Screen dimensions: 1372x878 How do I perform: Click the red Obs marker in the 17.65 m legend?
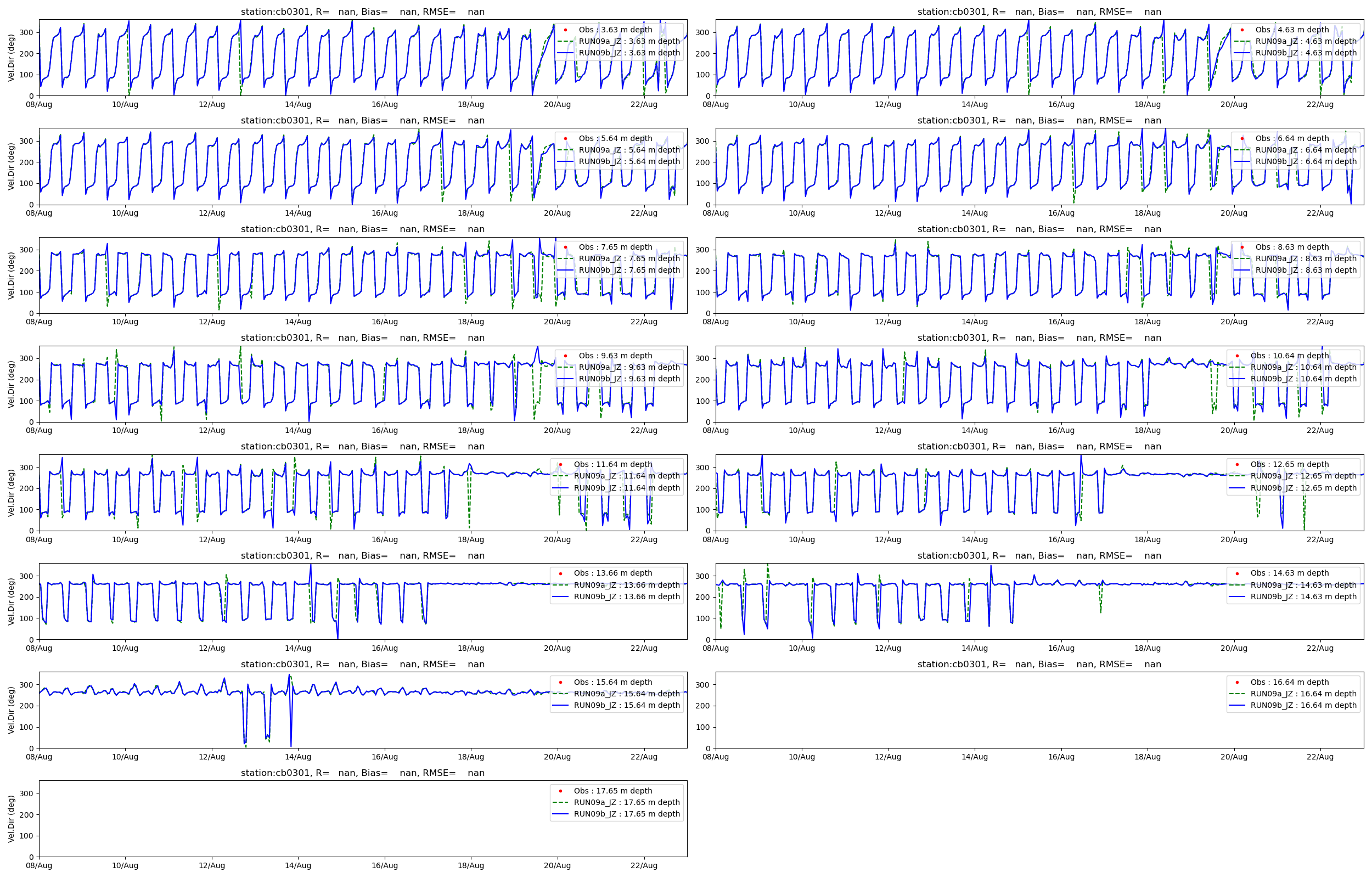(560, 791)
